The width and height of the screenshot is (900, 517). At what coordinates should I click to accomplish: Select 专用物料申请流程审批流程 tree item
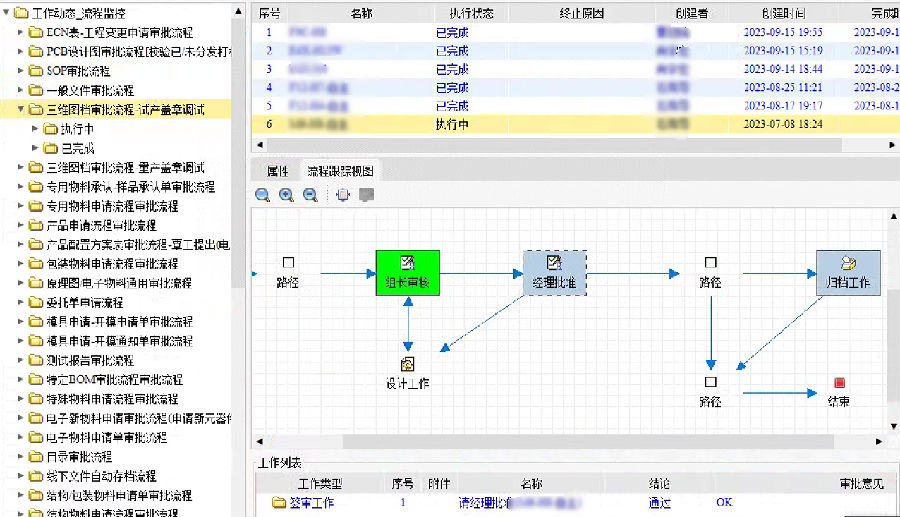click(x=112, y=205)
